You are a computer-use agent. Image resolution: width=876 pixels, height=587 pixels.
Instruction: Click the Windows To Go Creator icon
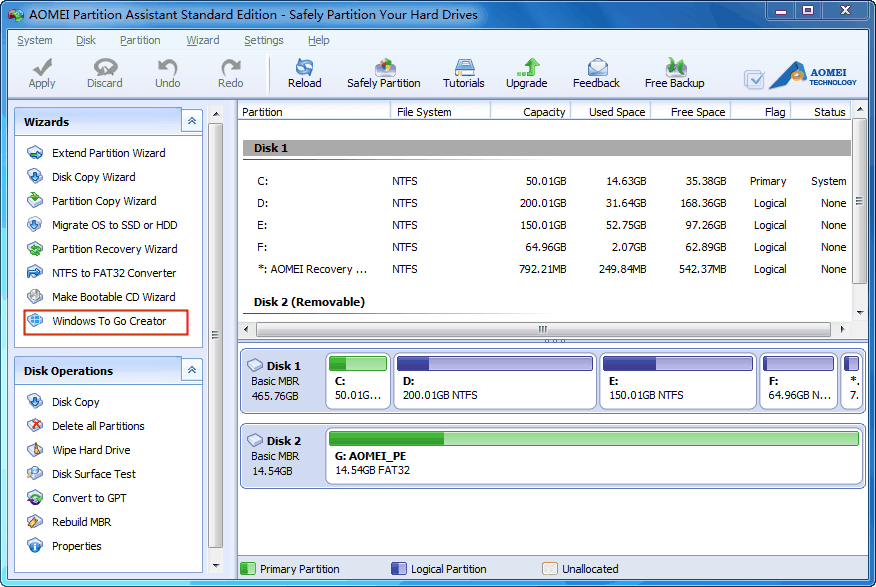(x=35, y=321)
